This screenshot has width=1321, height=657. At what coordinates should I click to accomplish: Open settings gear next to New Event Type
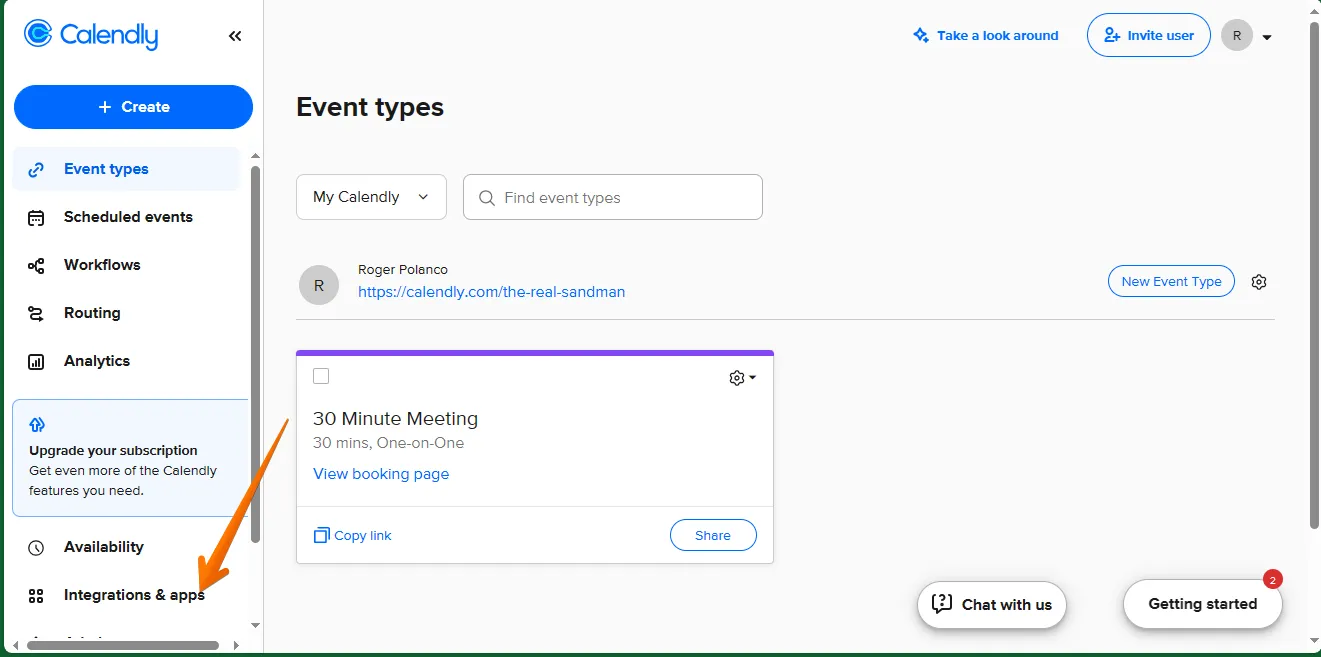[x=1259, y=282]
